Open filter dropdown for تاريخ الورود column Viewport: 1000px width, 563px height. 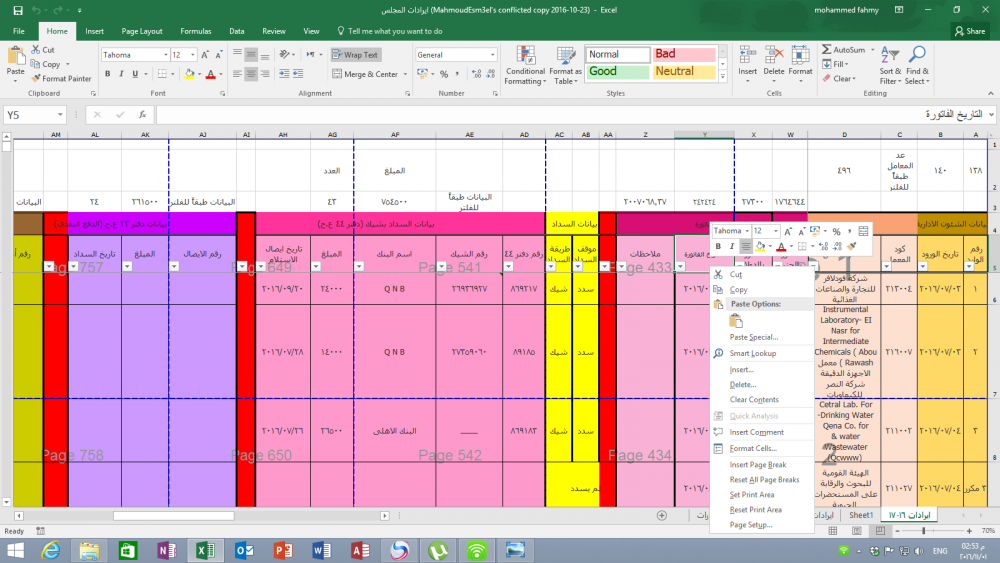(x=923, y=267)
